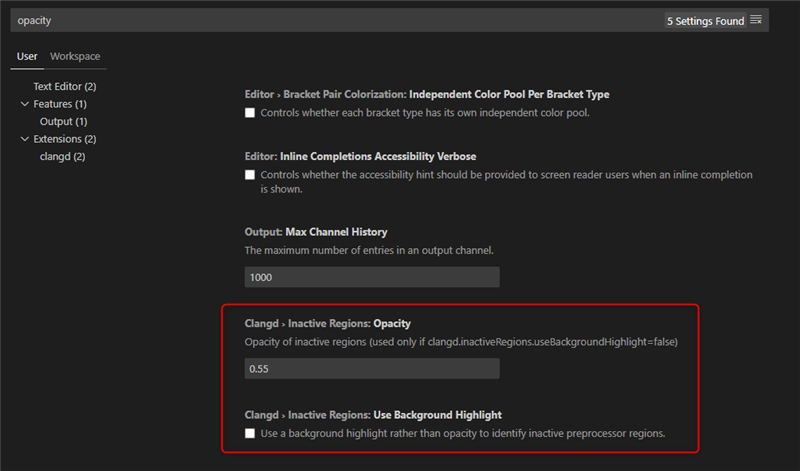Switch to the Workspace settings tab

point(75,56)
